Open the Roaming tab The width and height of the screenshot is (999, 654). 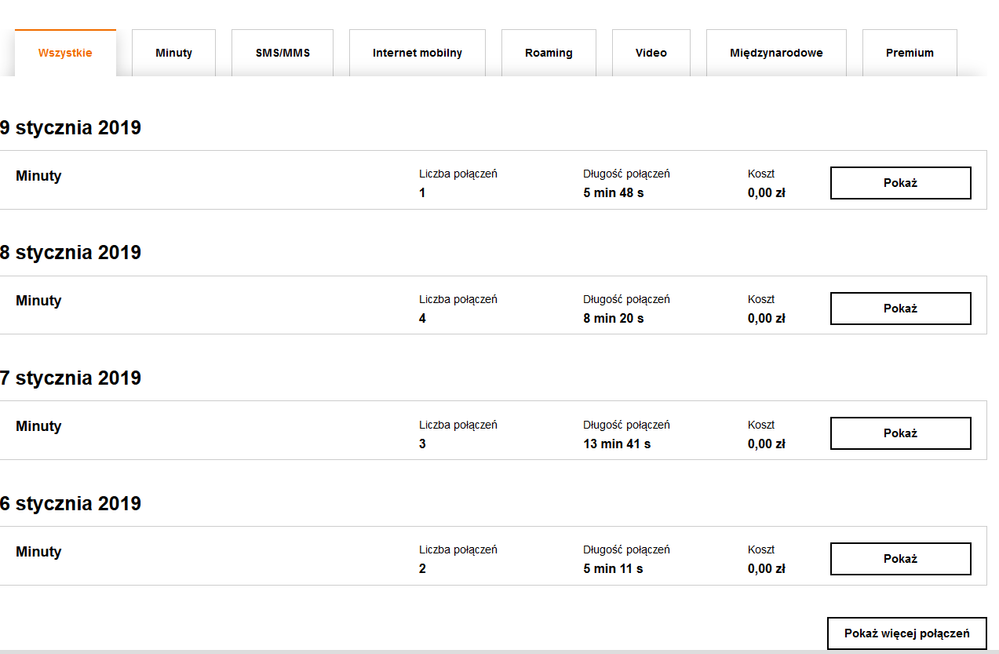(x=548, y=53)
